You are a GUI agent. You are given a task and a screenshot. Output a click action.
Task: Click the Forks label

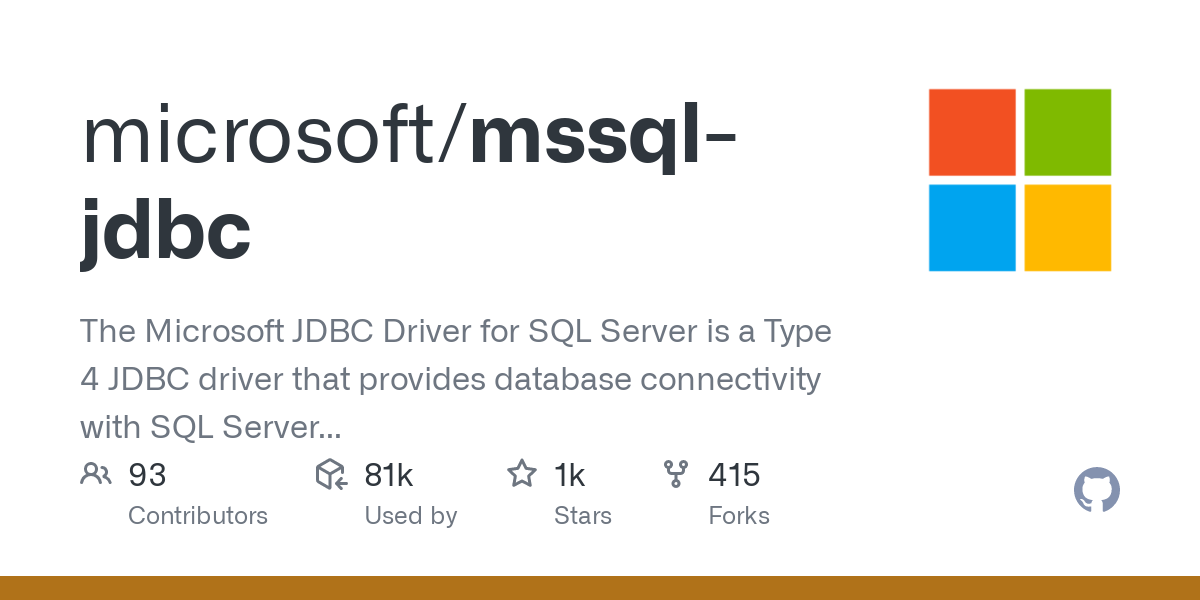pos(739,516)
